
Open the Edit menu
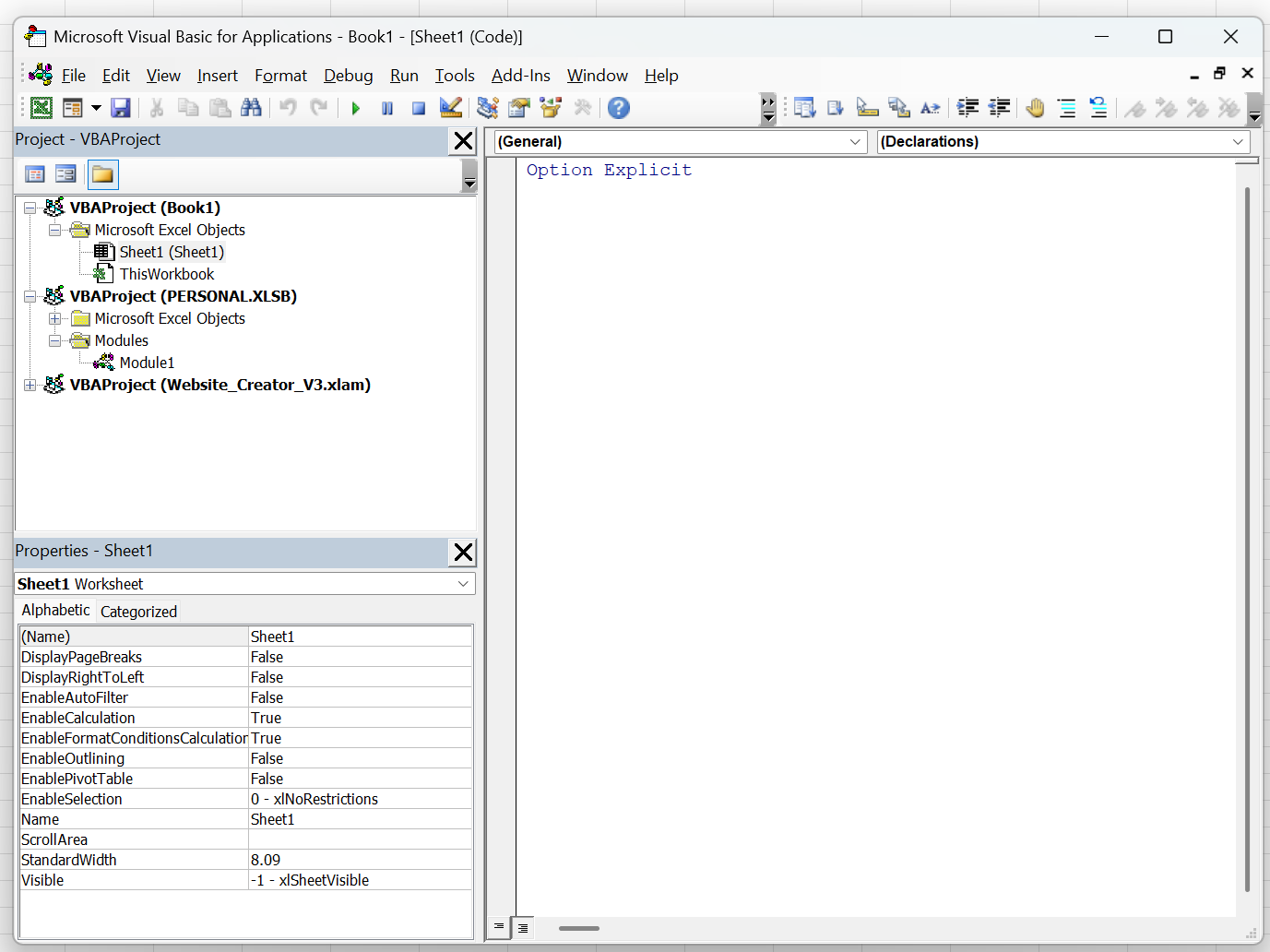point(116,76)
